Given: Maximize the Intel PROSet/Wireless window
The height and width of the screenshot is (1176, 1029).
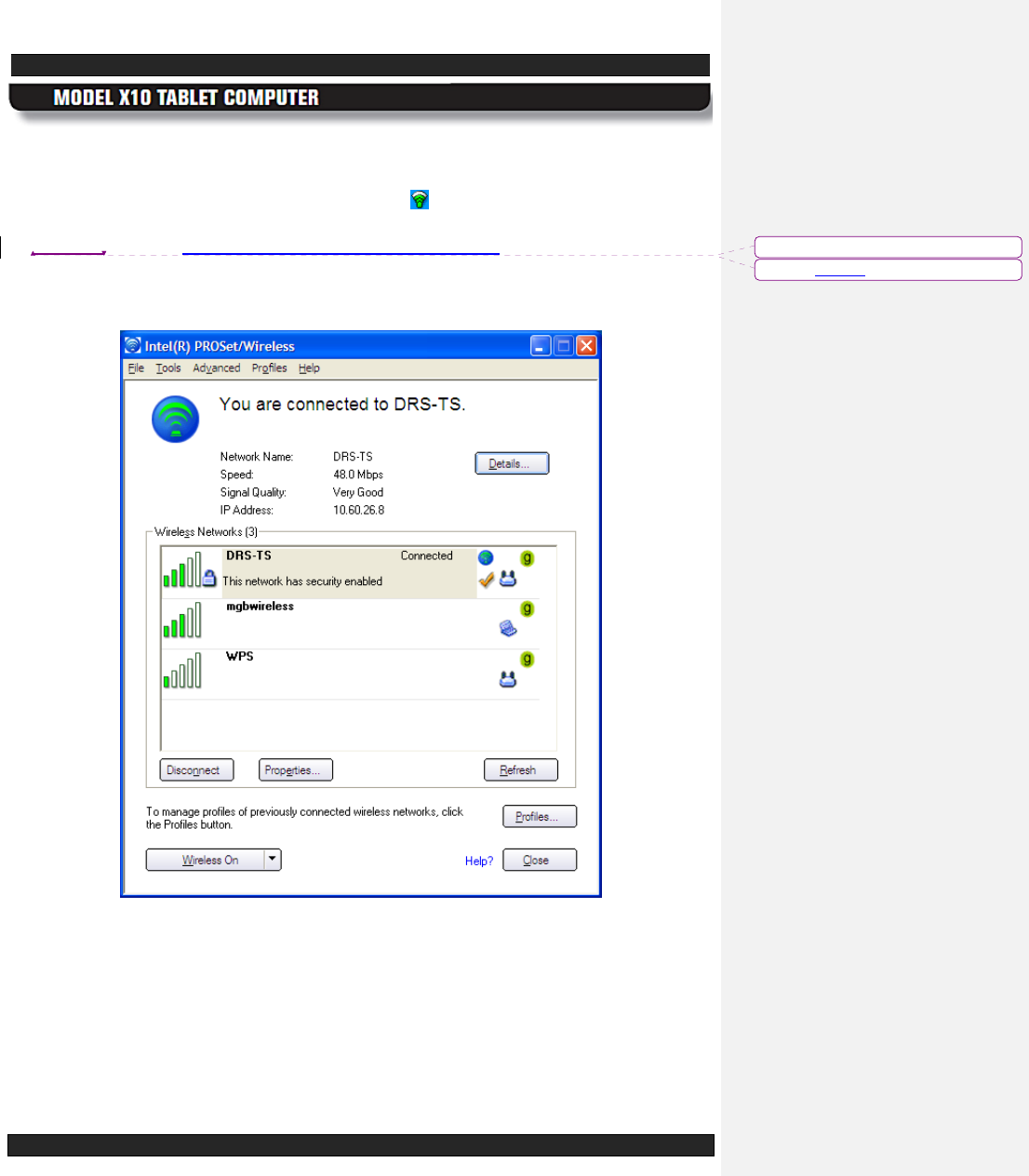Looking at the screenshot, I should (564, 346).
